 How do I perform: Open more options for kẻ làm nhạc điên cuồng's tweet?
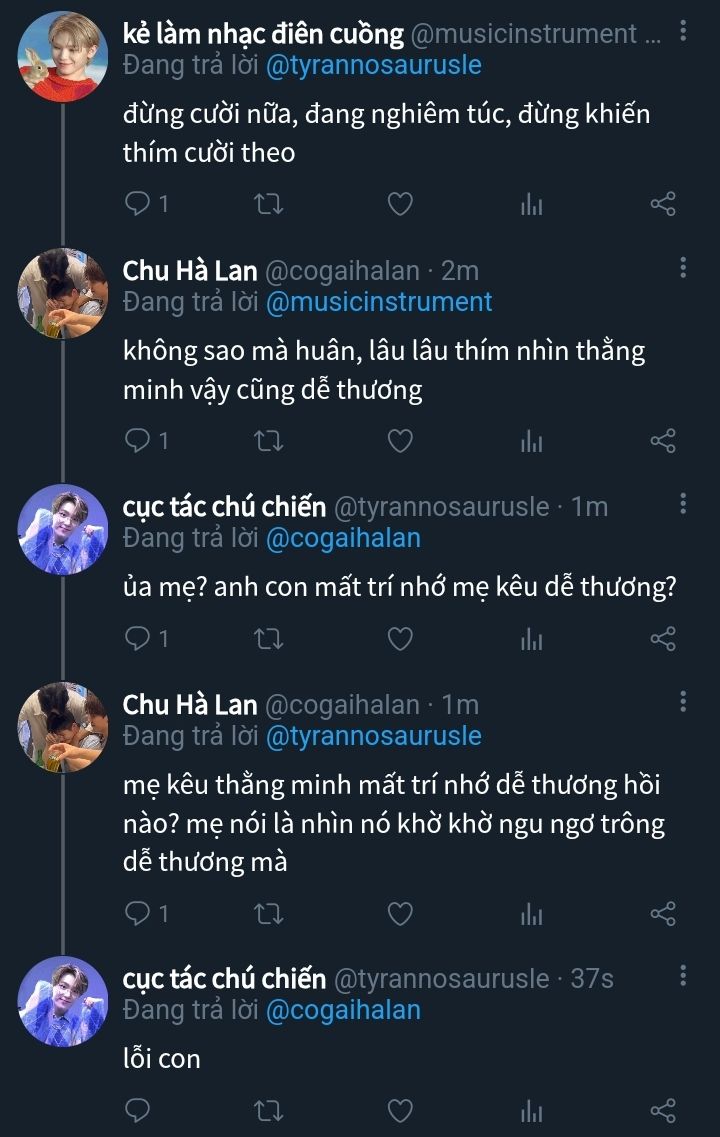coord(683,32)
